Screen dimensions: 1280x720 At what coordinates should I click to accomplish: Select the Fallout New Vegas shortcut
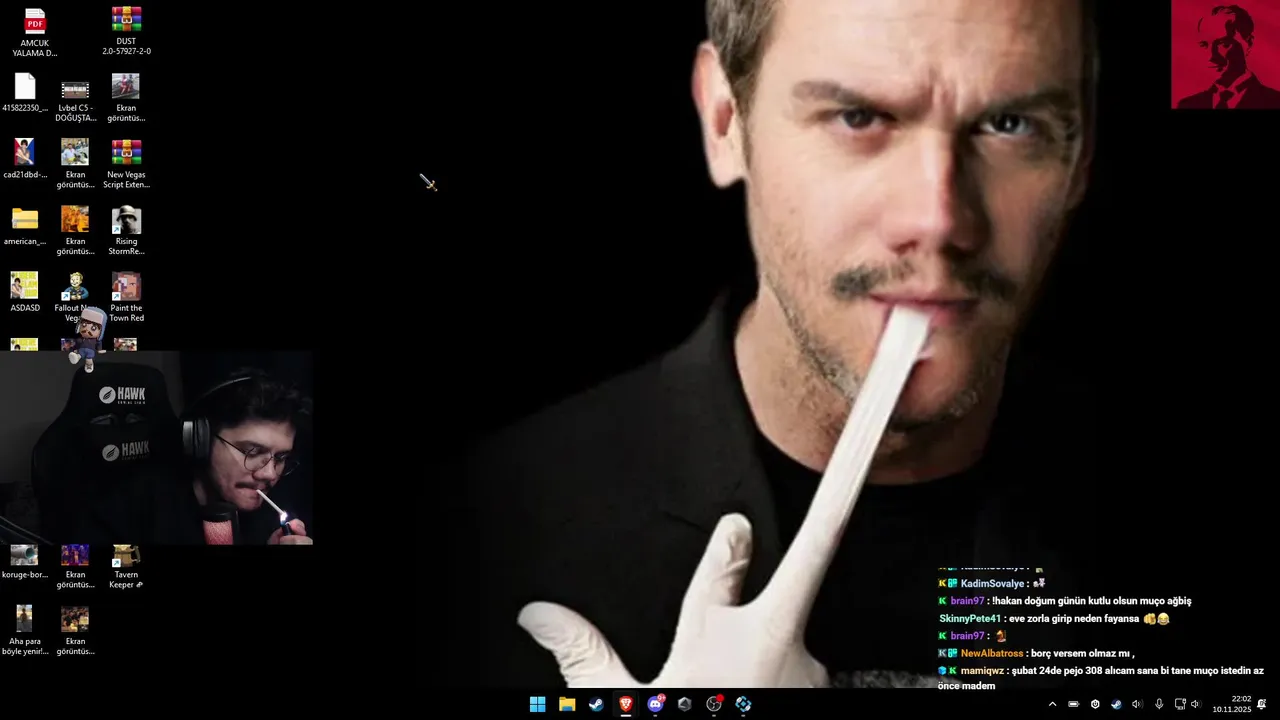click(x=75, y=296)
